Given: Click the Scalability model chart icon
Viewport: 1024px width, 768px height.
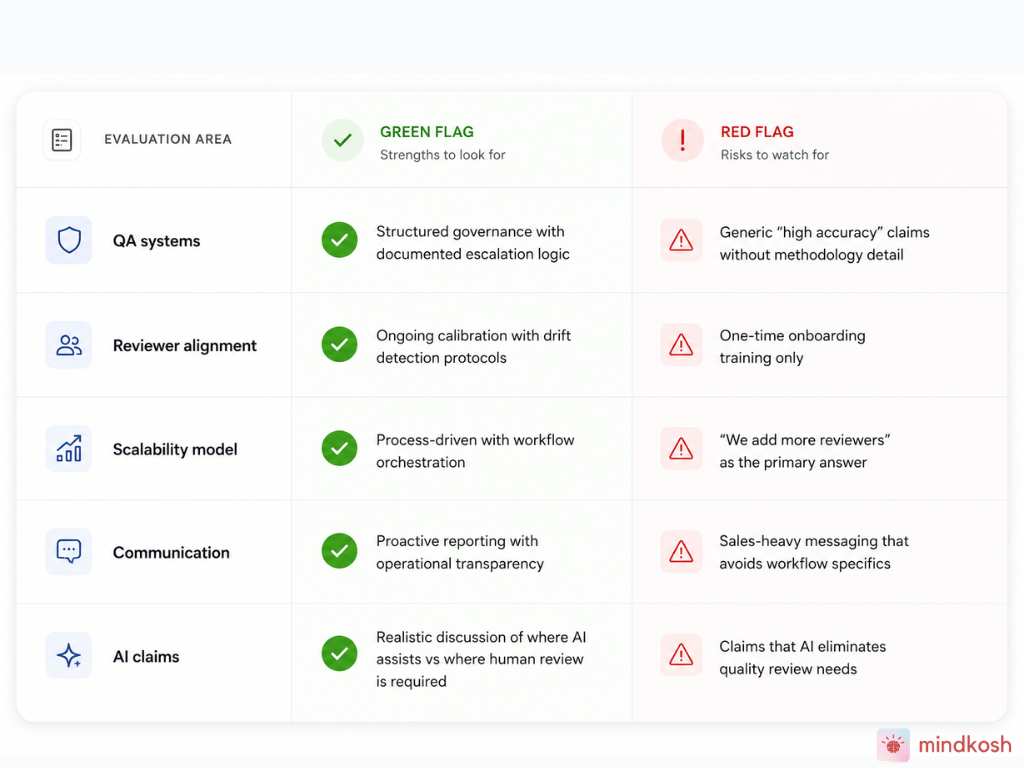Looking at the screenshot, I should coord(69,449).
